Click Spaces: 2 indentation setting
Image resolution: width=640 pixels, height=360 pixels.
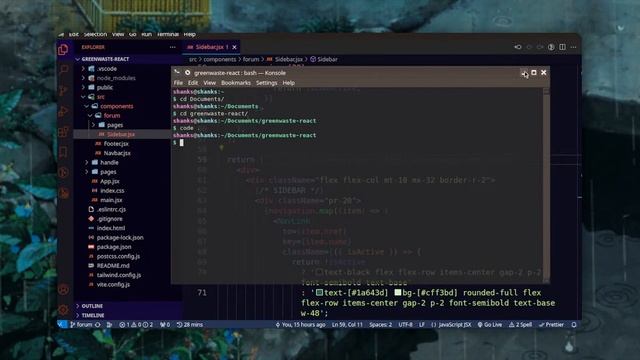coord(380,325)
